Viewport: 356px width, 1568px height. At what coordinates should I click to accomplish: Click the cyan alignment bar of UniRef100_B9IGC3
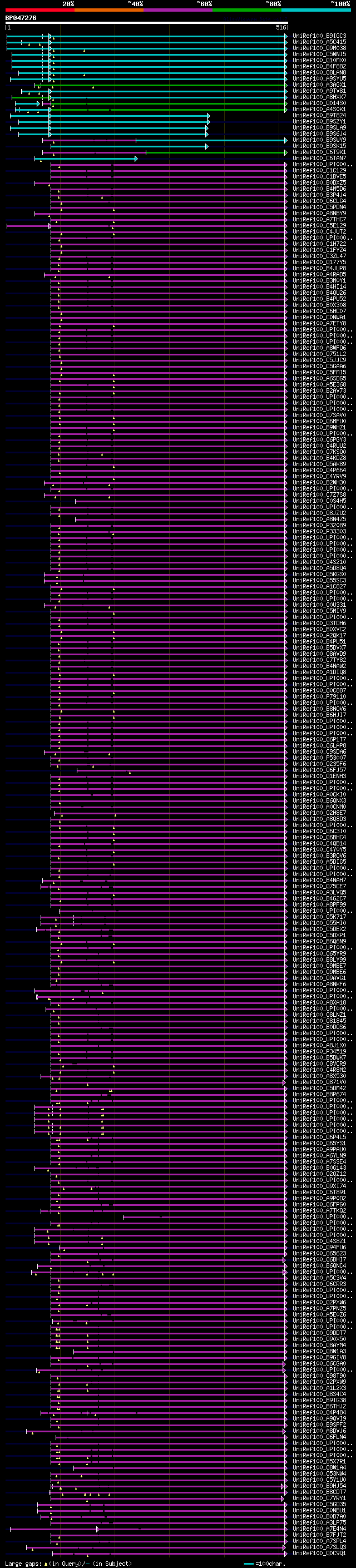[147, 36]
